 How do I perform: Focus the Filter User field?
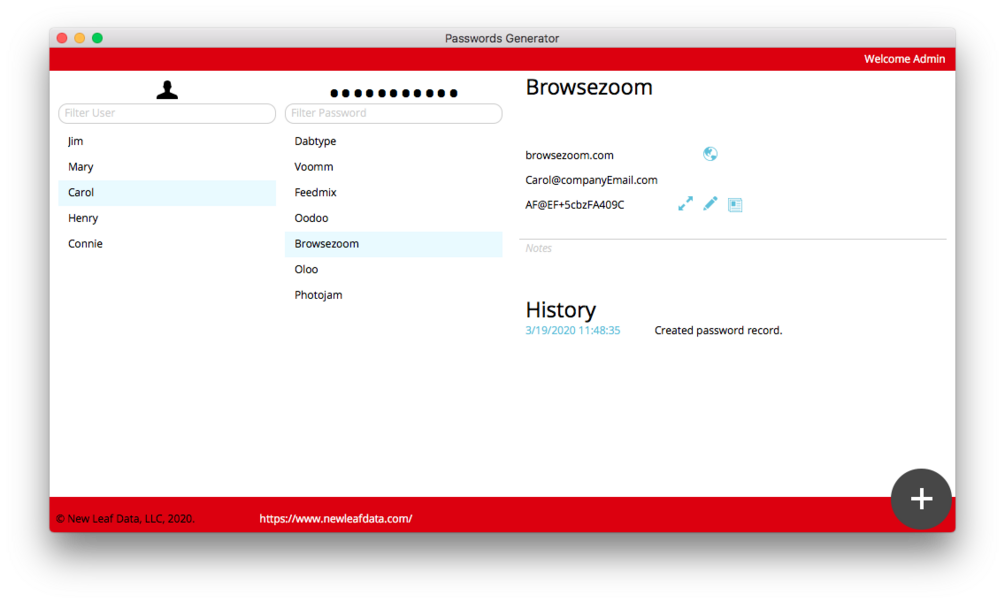167,113
